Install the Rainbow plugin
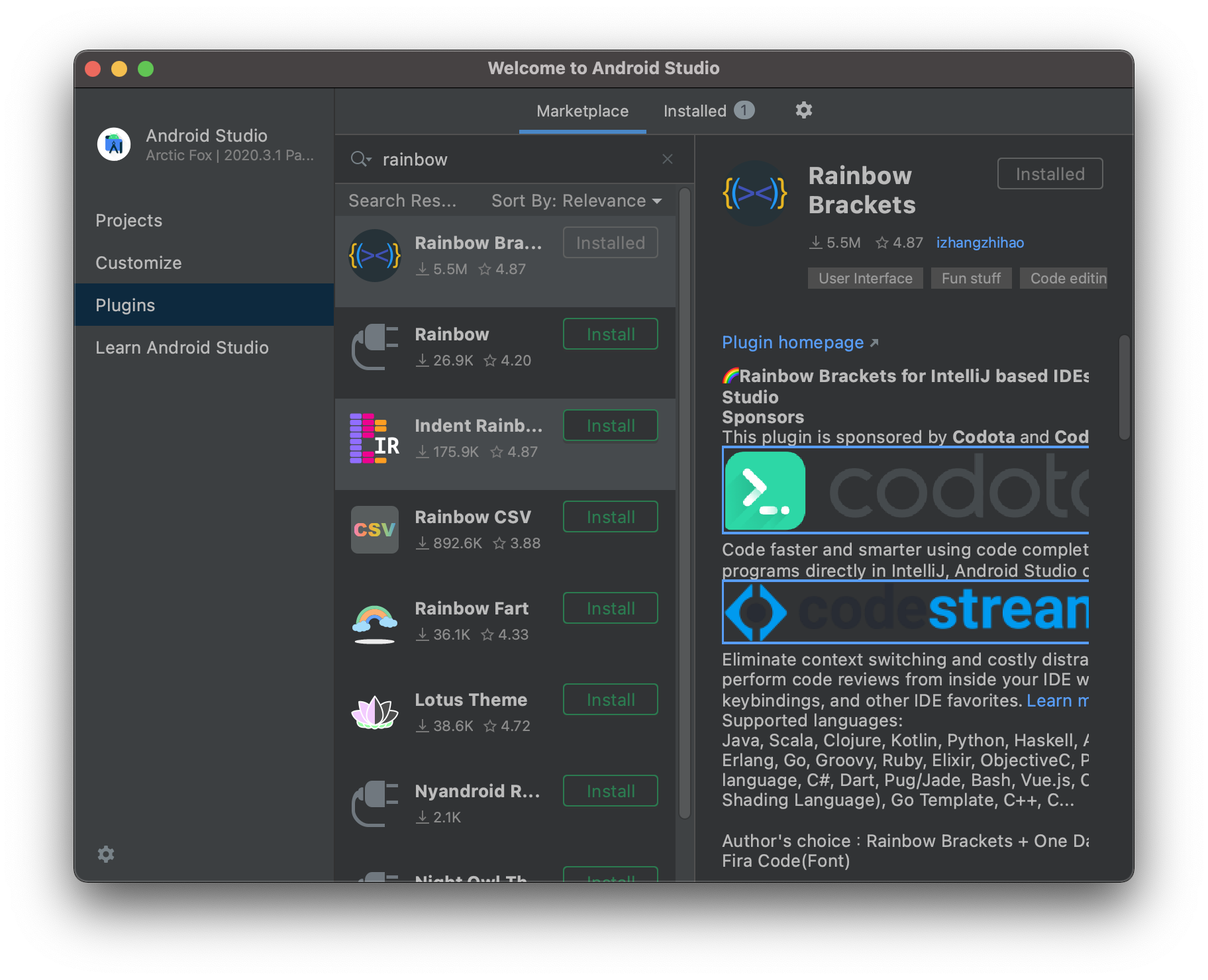This screenshot has width=1208, height=980. click(611, 334)
